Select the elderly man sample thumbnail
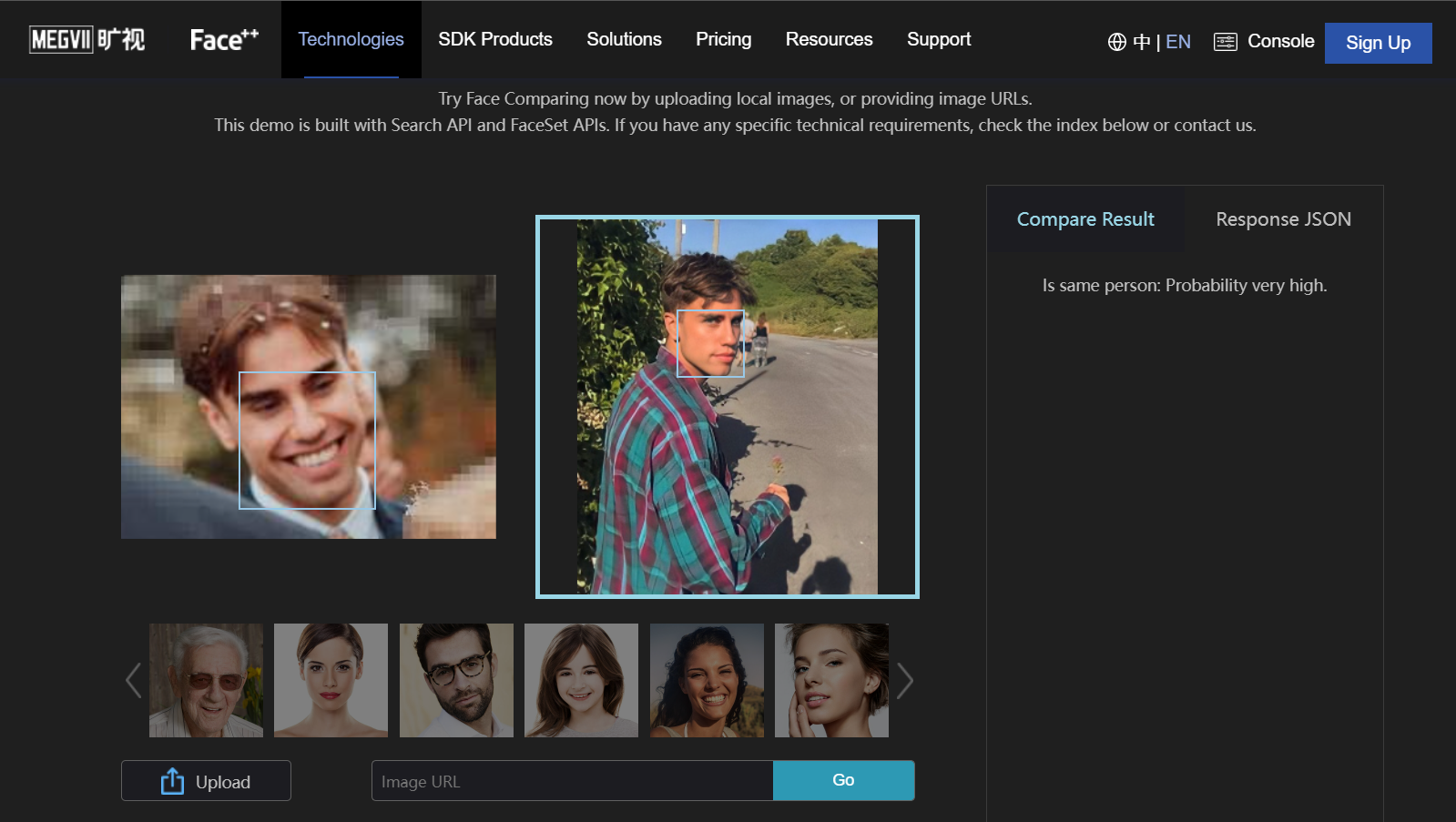The image size is (1456, 822). (206, 680)
